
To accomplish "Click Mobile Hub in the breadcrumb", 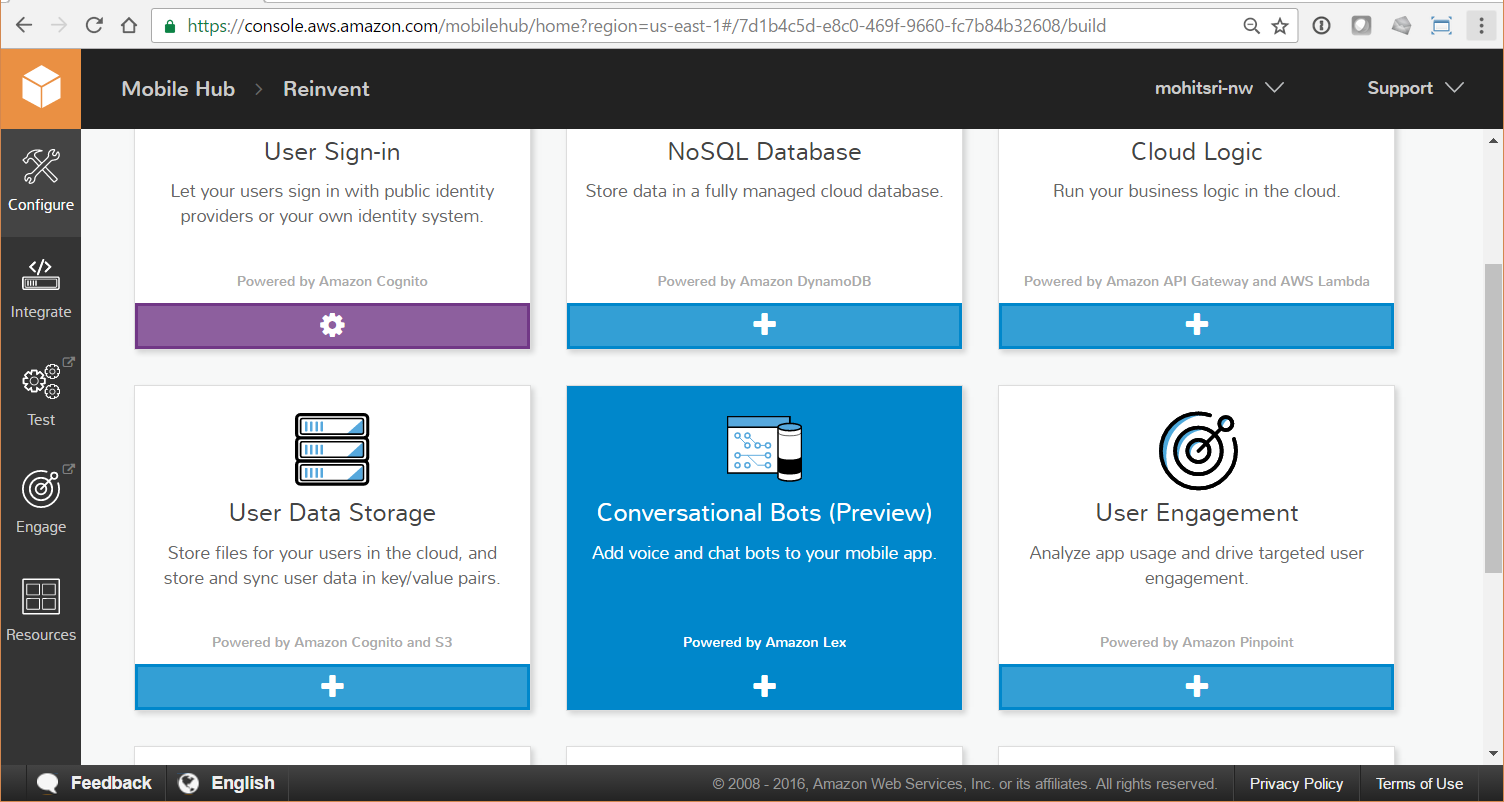I will pyautogui.click(x=178, y=88).
